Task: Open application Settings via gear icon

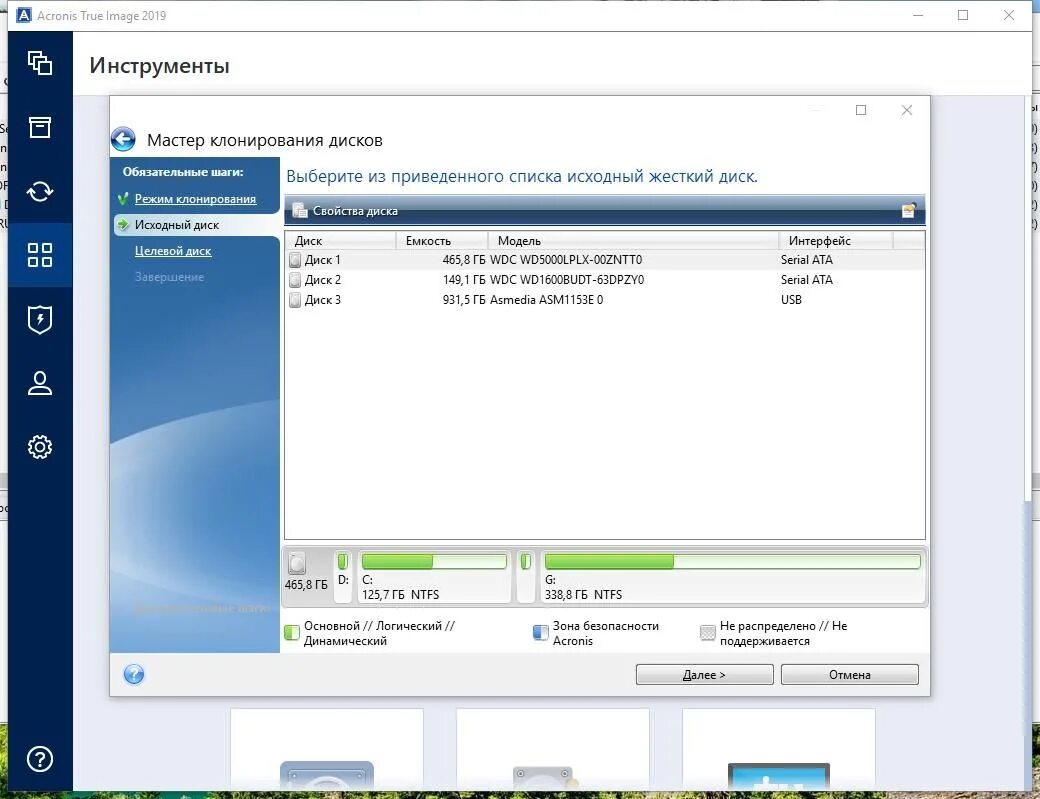Action: click(x=40, y=447)
